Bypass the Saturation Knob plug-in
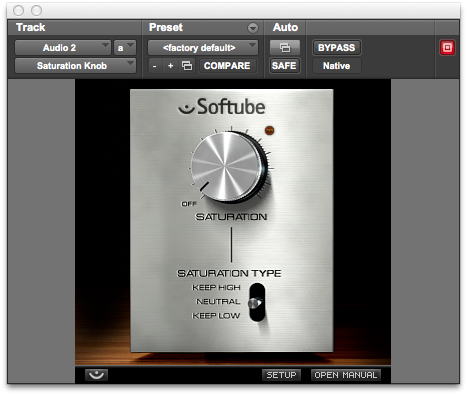467x395 pixels. click(337, 48)
